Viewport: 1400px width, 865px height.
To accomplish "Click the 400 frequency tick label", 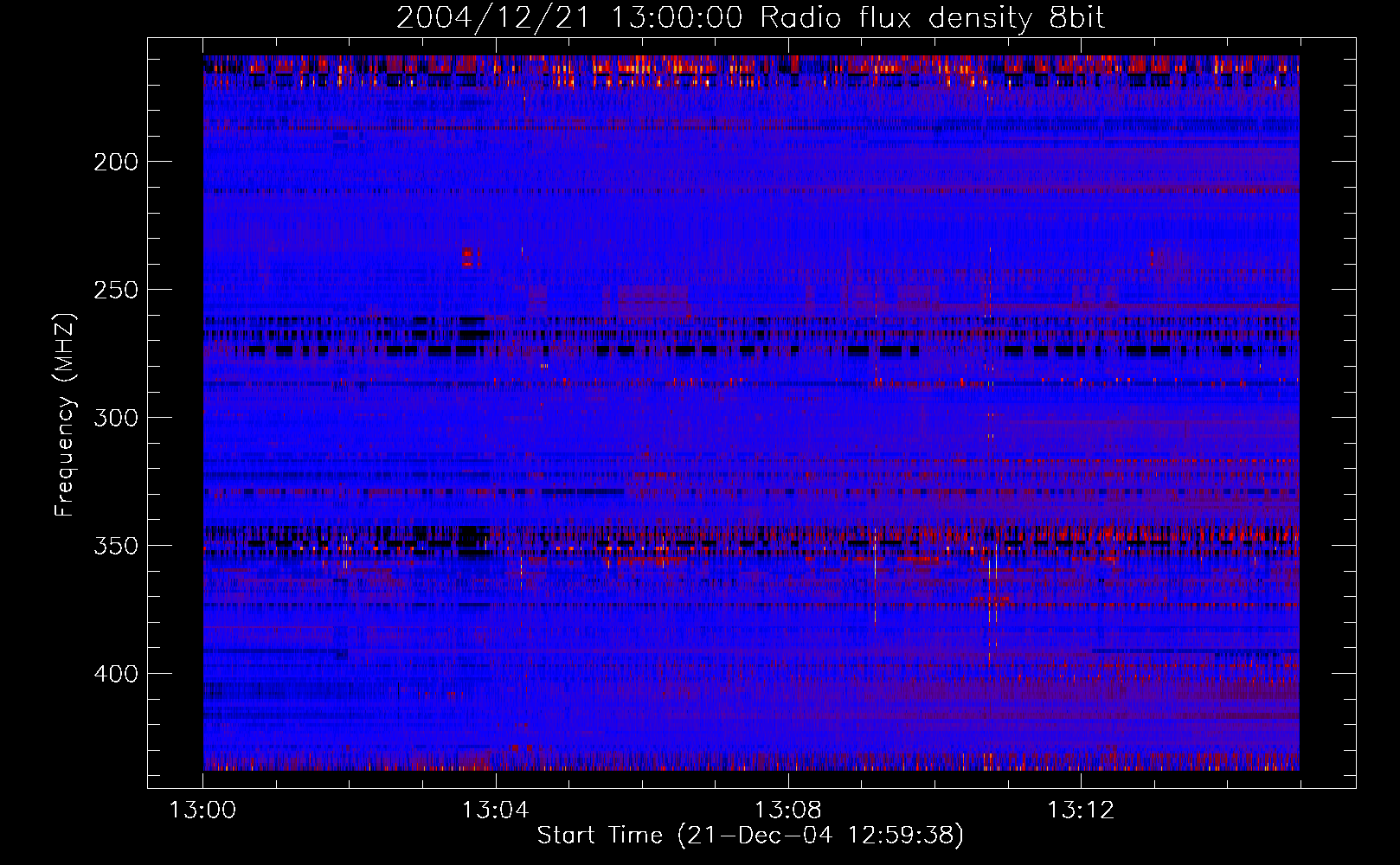I will tap(115, 674).
